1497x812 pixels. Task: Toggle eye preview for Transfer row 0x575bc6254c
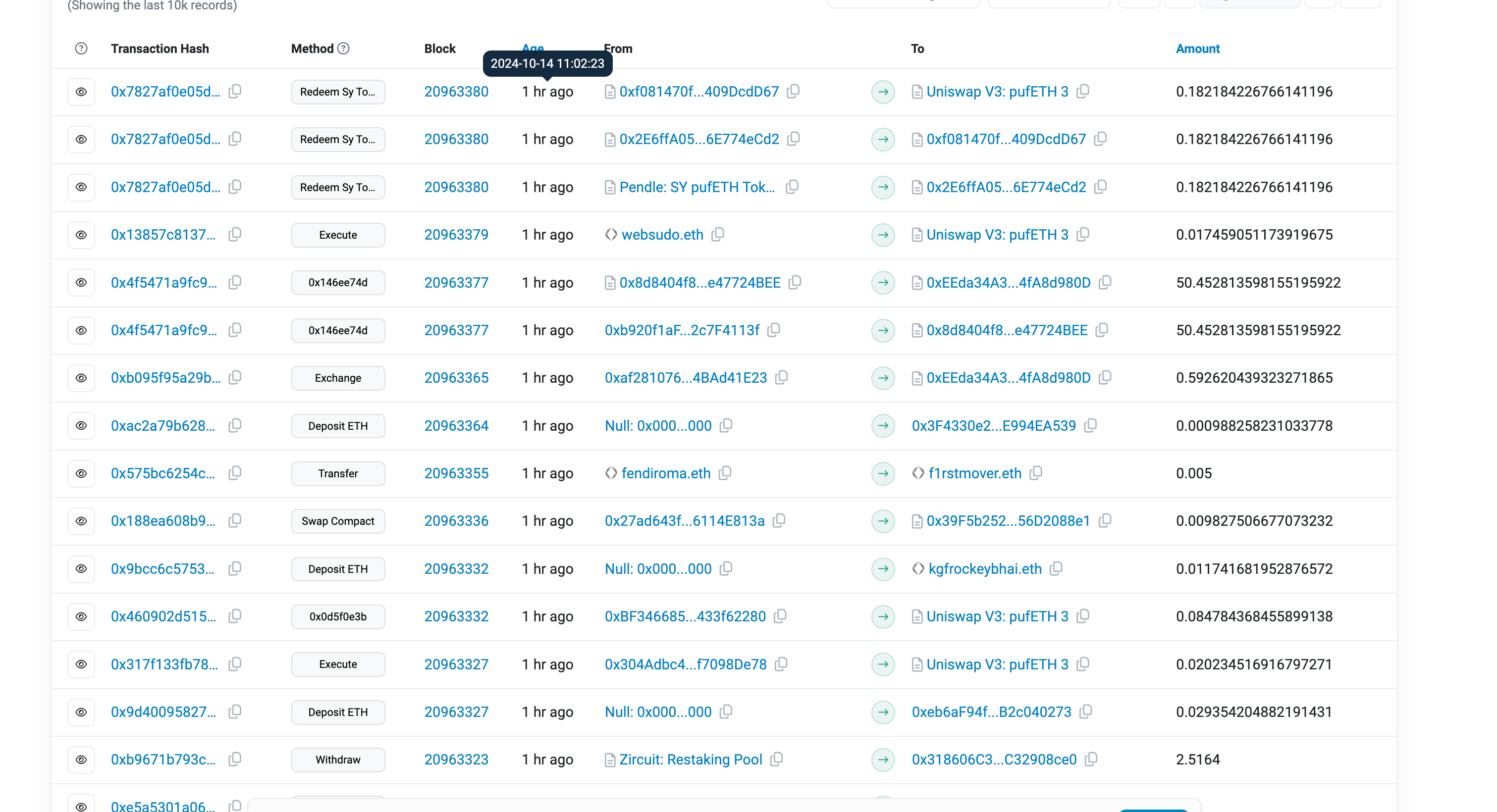click(x=81, y=473)
